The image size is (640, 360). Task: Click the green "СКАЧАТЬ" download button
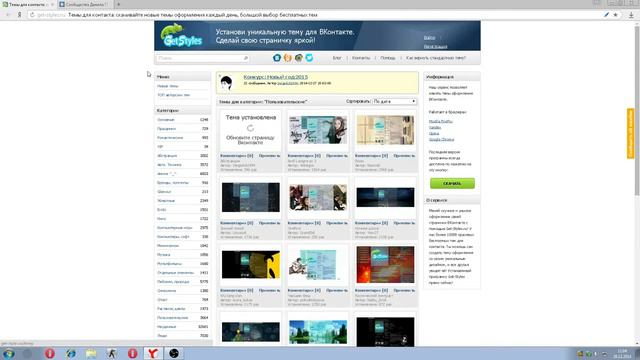[452, 184]
